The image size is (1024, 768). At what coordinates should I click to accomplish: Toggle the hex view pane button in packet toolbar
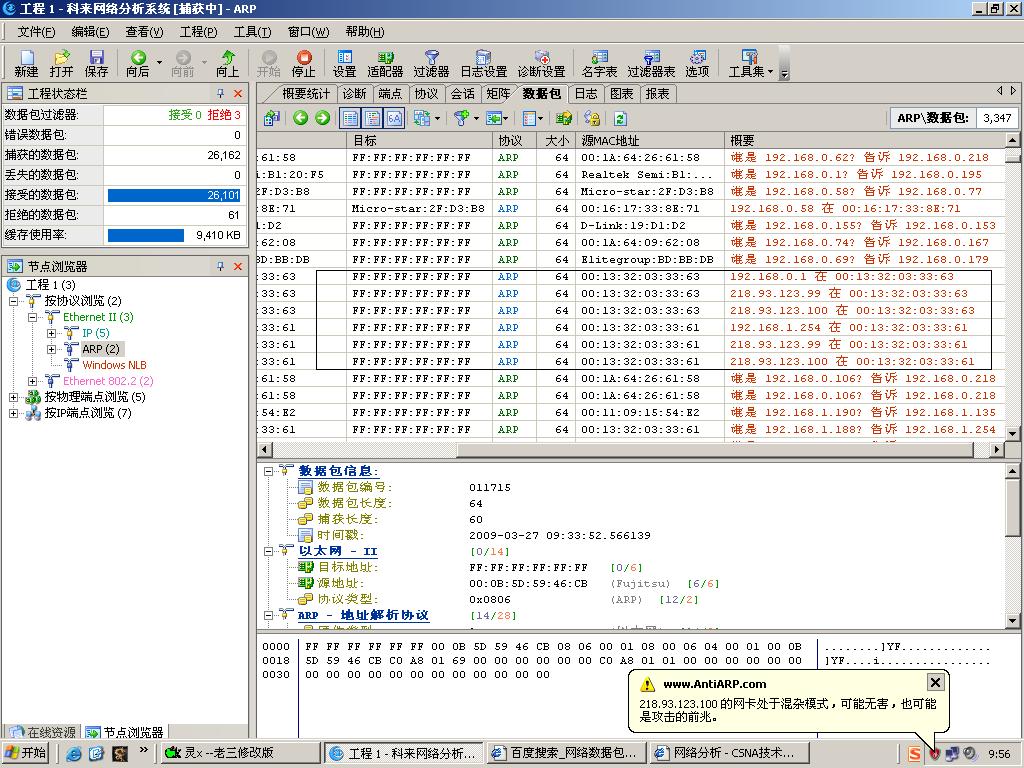394,118
